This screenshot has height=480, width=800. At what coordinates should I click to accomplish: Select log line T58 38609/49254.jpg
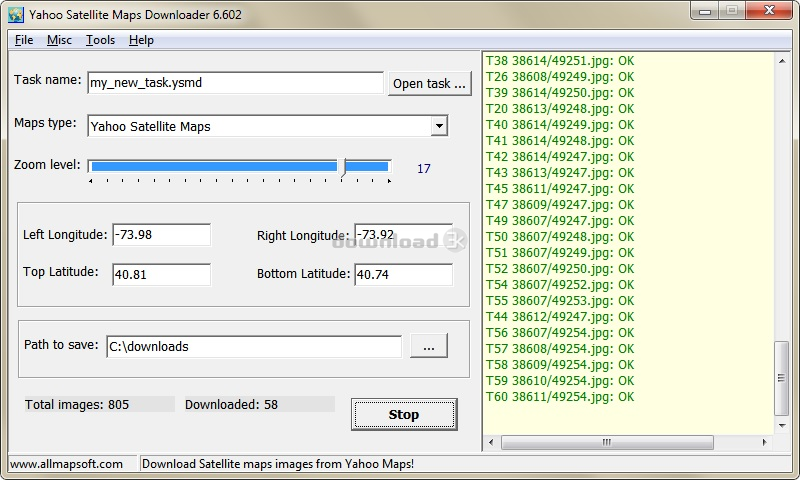(x=560, y=365)
